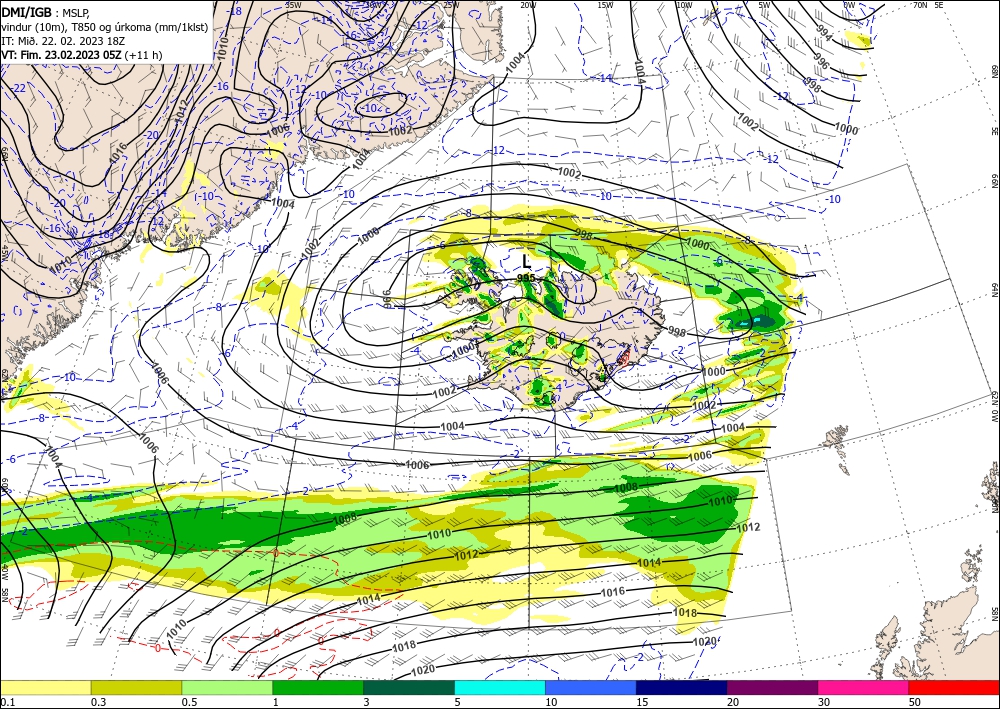Click the legend value '0.1'
The width and height of the screenshot is (1000, 709).
(7, 702)
